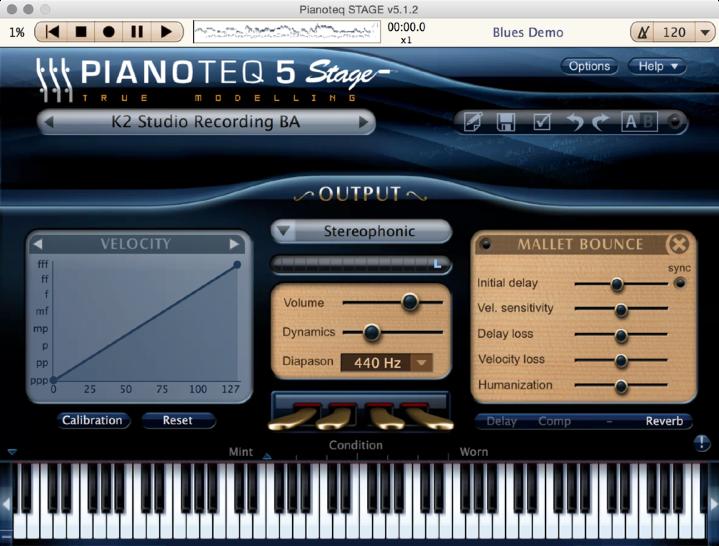719x546 pixels.
Task: Toggle the metronome icon
Action: [x=643, y=32]
